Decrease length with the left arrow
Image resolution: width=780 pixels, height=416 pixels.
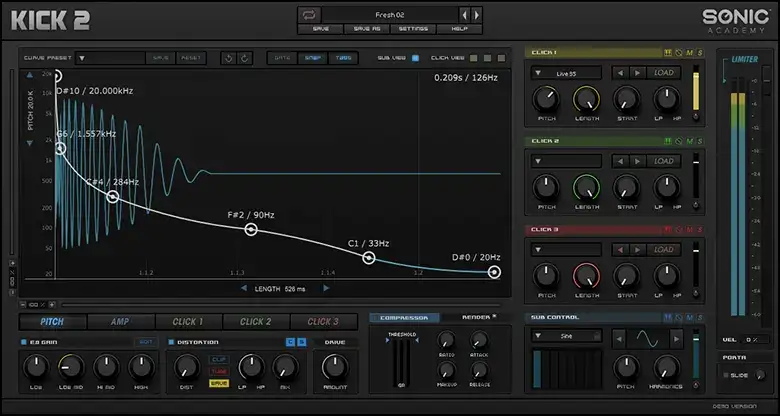point(244,288)
